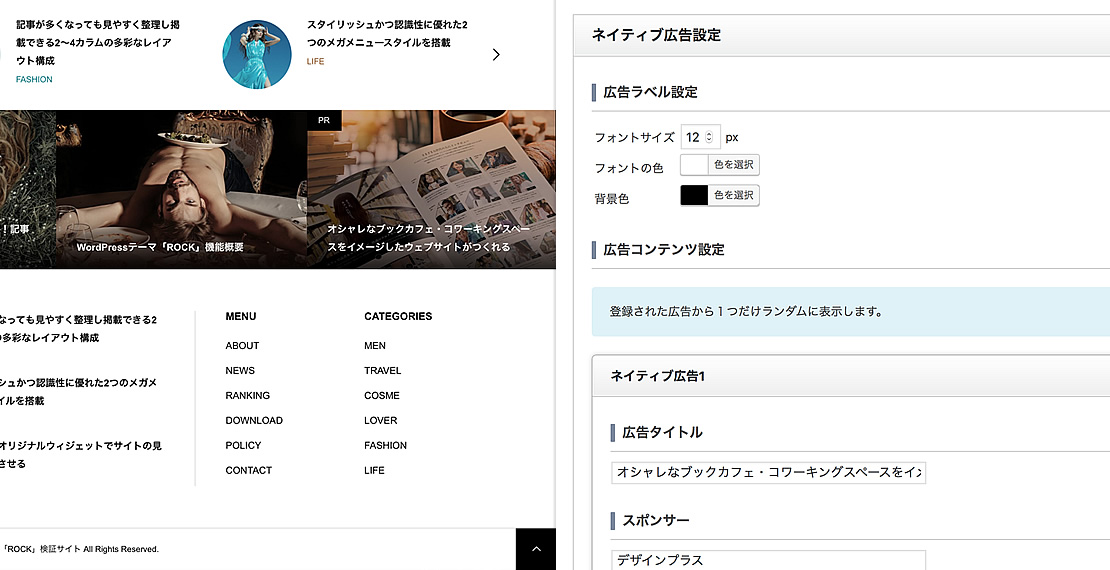Go to RANKING in footer menu
1110x570 pixels.
click(x=248, y=395)
